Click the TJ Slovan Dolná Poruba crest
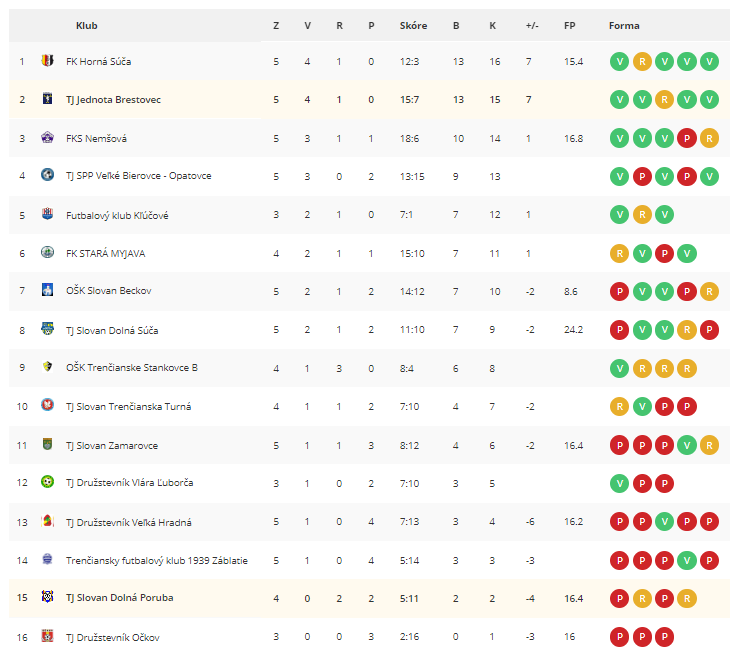Viewport: 736px width, 661px height. pos(47,596)
